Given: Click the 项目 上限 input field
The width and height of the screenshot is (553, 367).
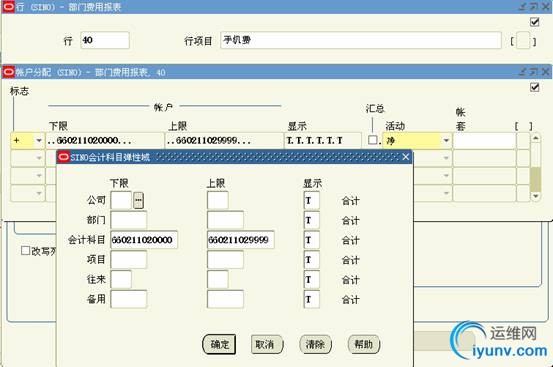Looking at the screenshot, I should tap(225, 259).
